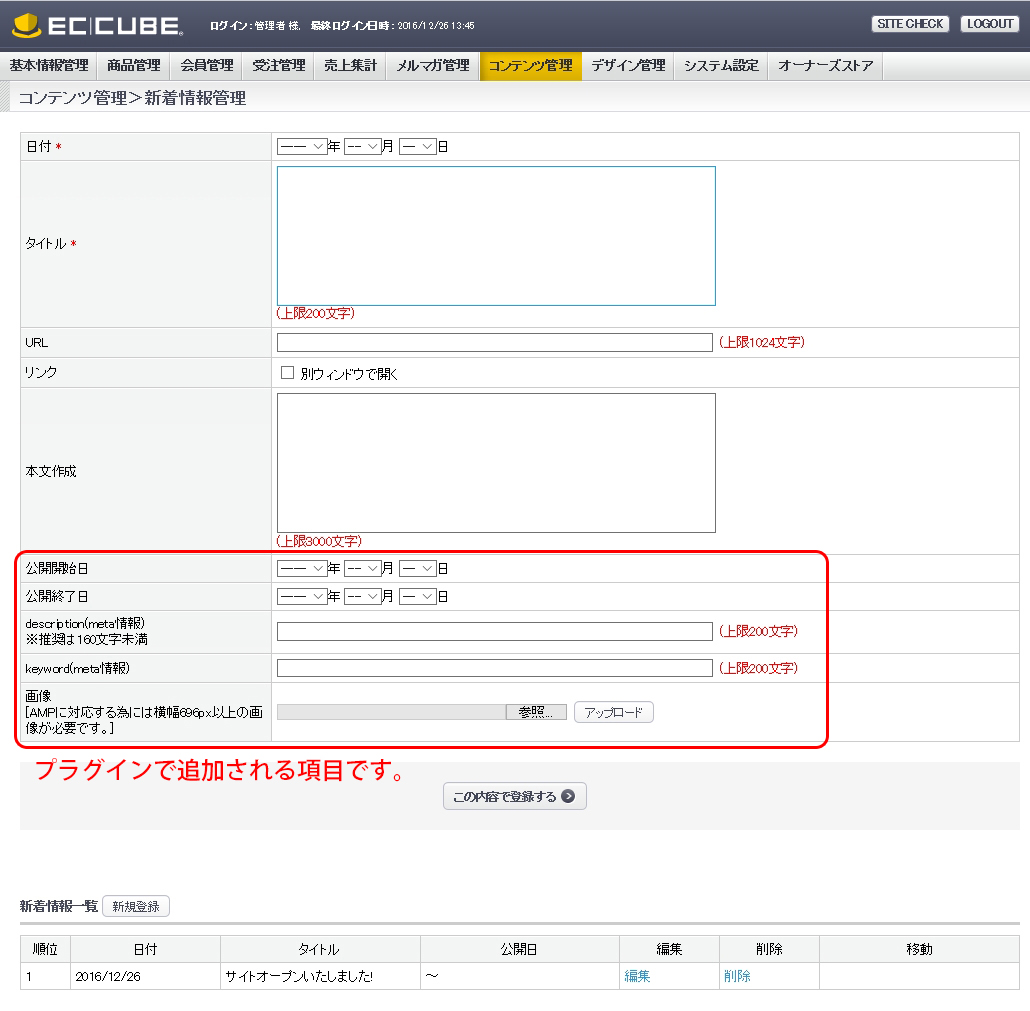Open the 日付 year dropdown
The width and height of the screenshot is (1030, 1011).
click(302, 146)
